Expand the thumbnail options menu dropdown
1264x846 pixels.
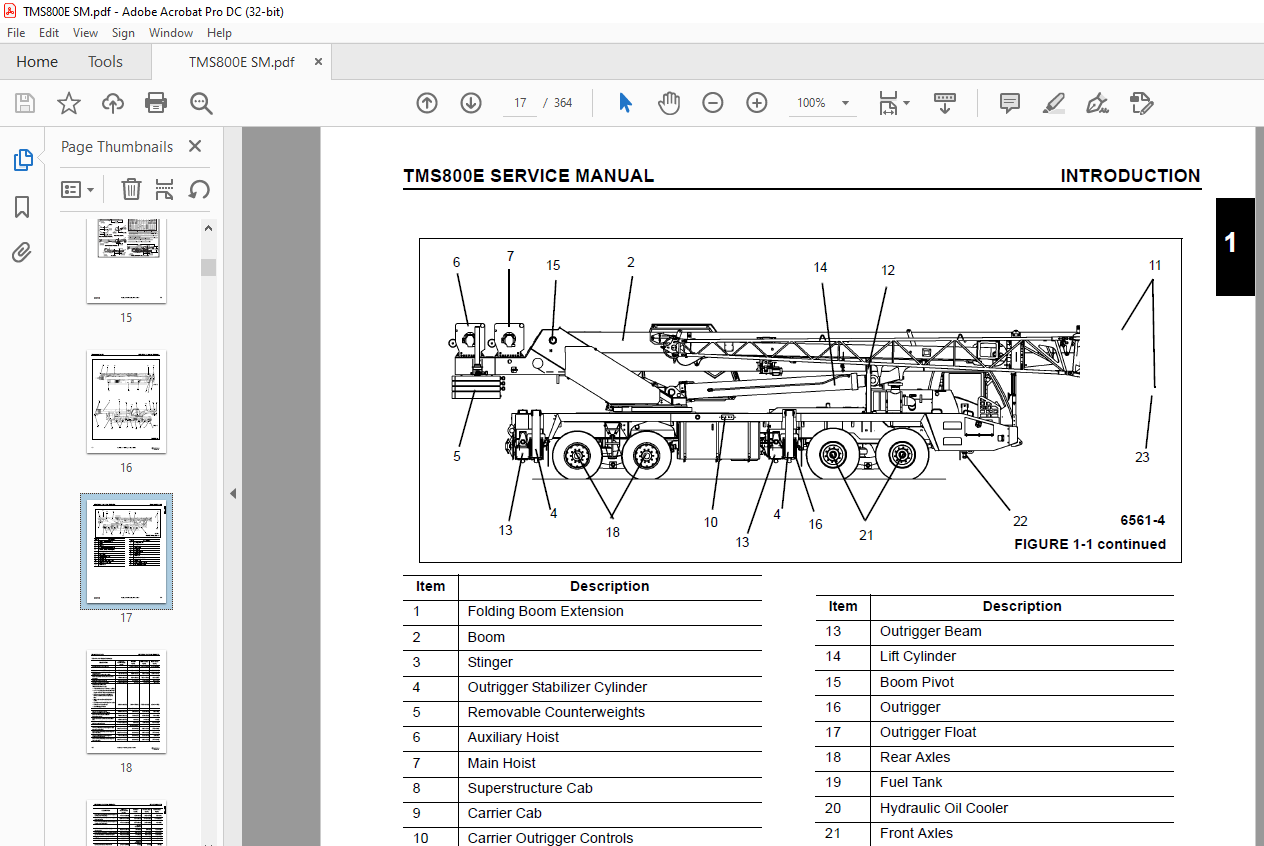pyautogui.click(x=78, y=189)
